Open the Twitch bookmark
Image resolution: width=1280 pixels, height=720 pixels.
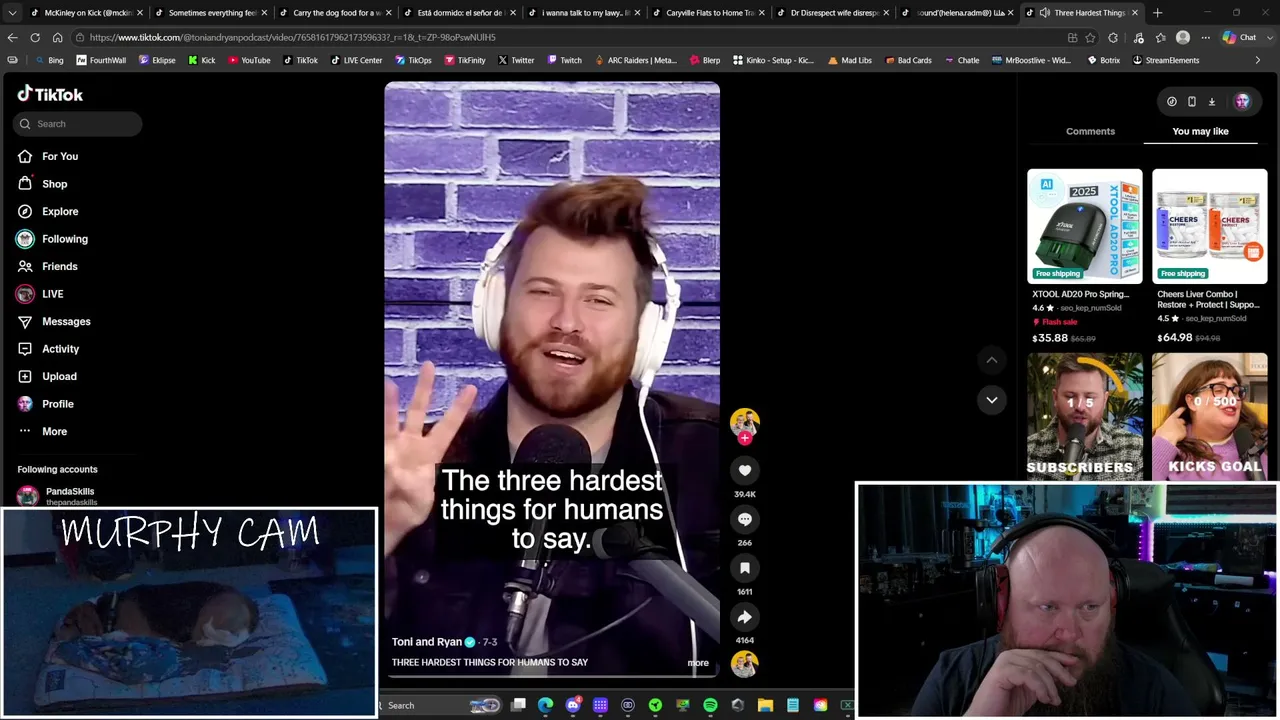(x=563, y=60)
